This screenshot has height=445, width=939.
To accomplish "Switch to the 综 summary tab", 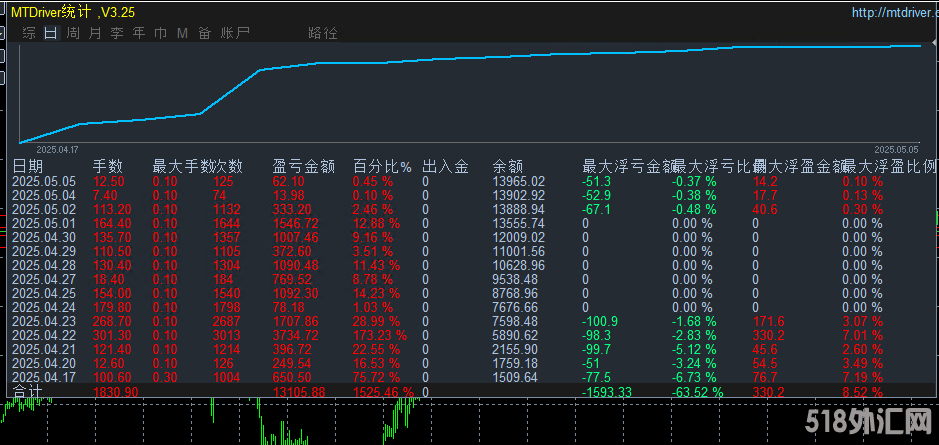I will [28, 33].
